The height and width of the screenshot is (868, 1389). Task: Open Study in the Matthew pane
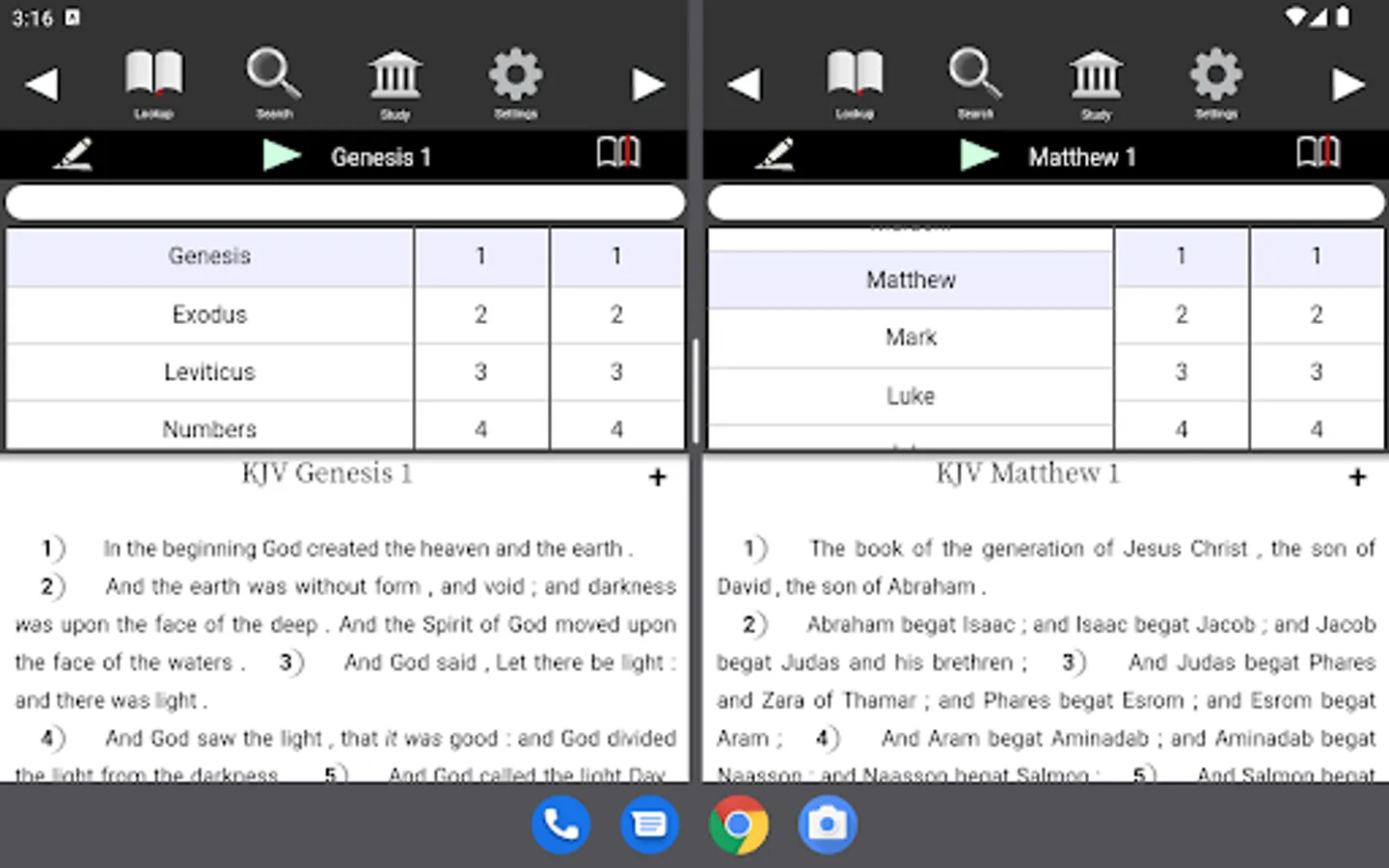(x=1096, y=84)
